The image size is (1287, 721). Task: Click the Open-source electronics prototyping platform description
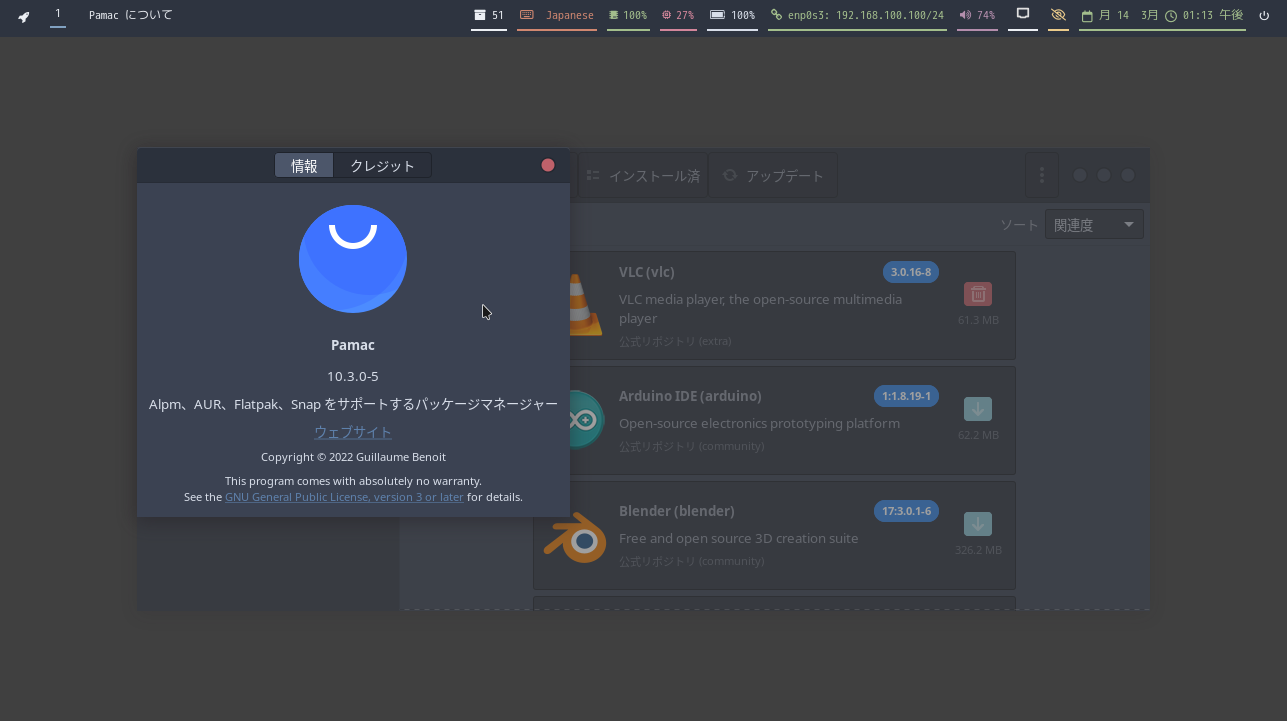[759, 423]
